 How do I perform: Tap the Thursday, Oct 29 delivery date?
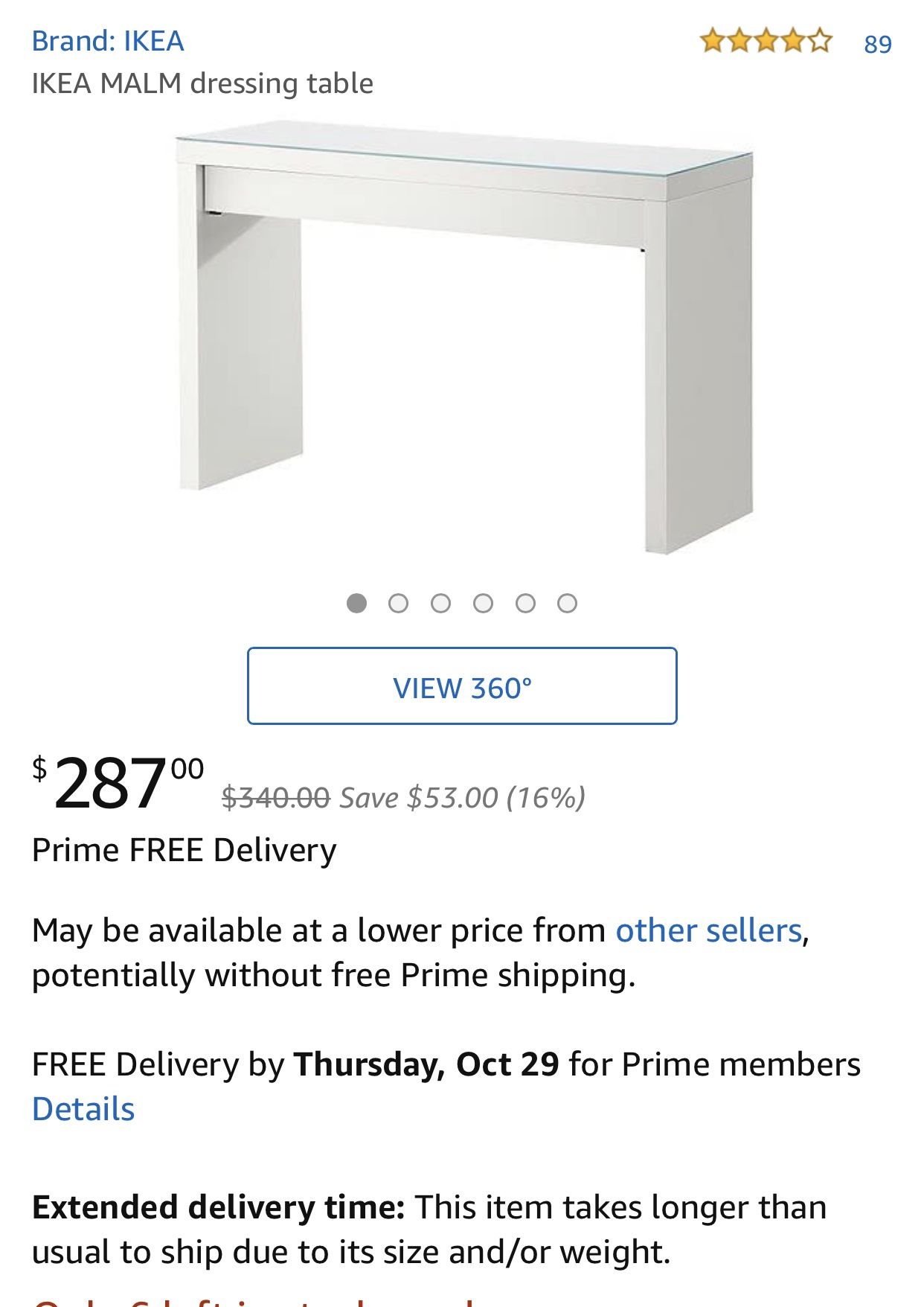(x=426, y=1064)
